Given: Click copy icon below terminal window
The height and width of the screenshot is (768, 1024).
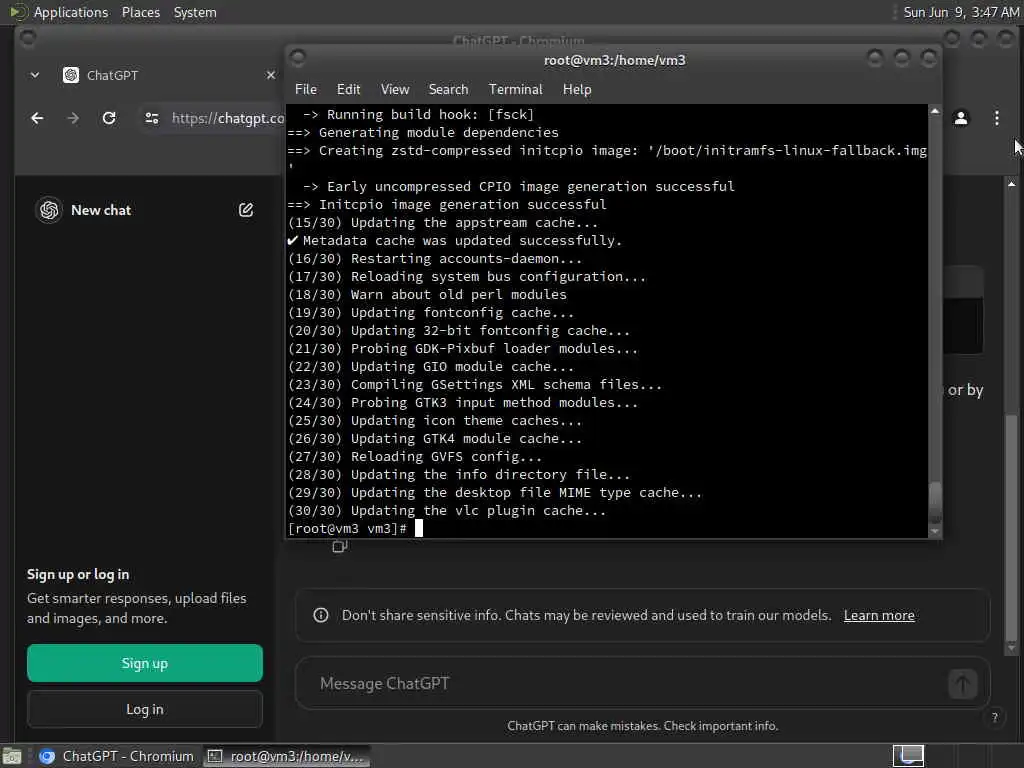Looking at the screenshot, I should (x=340, y=546).
